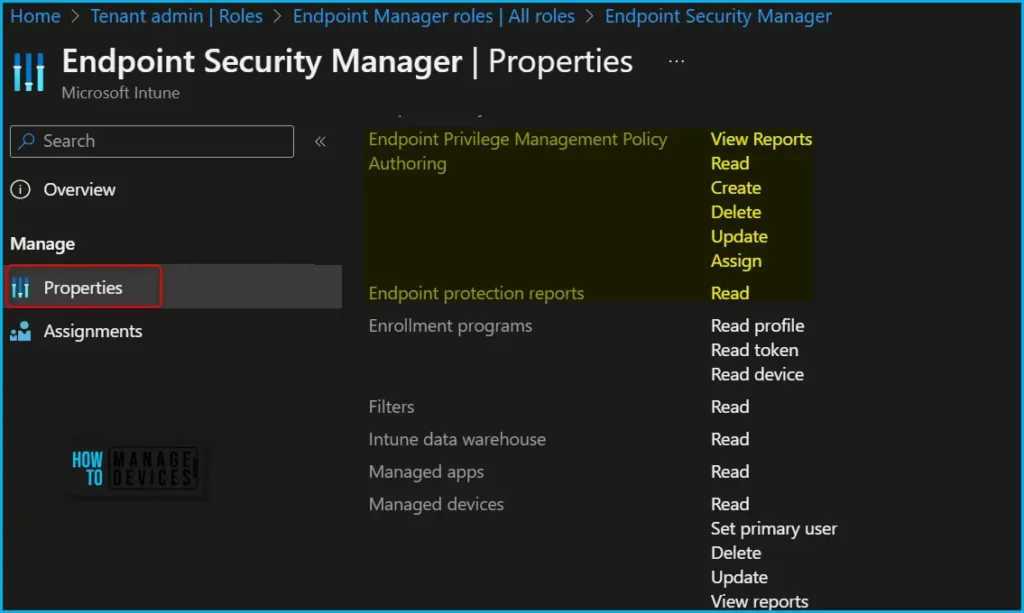Viewport: 1024px width, 613px height.
Task: Open the more options ellipsis menu
Action: [677, 61]
